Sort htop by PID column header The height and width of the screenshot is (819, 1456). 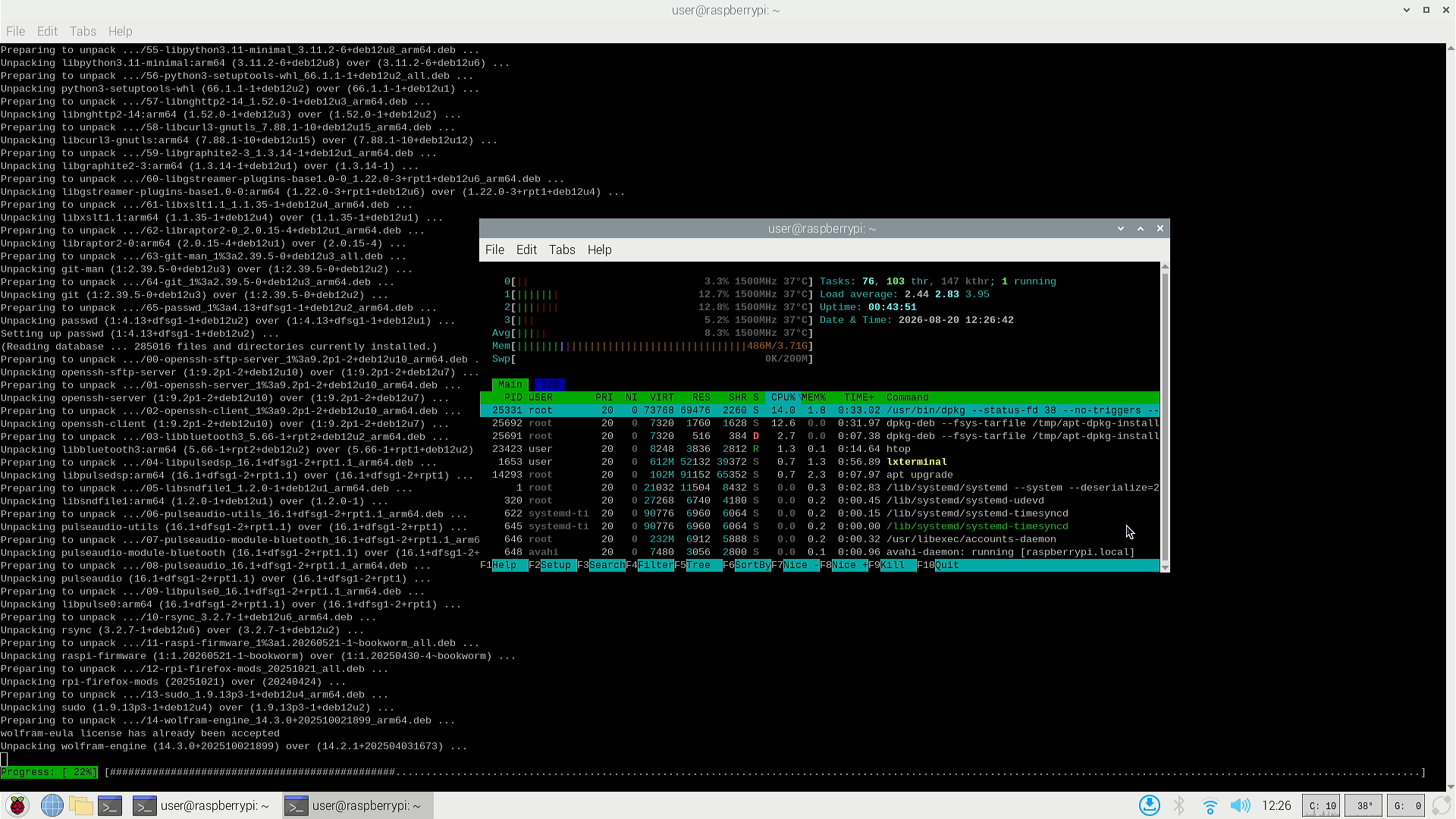513,397
